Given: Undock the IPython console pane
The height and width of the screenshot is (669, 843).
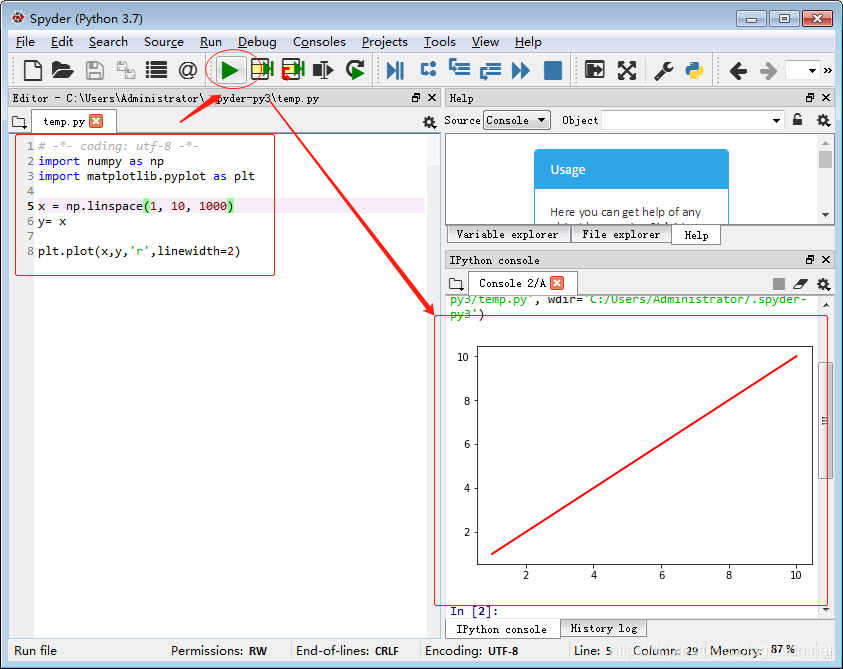Looking at the screenshot, I should pyautogui.click(x=810, y=259).
